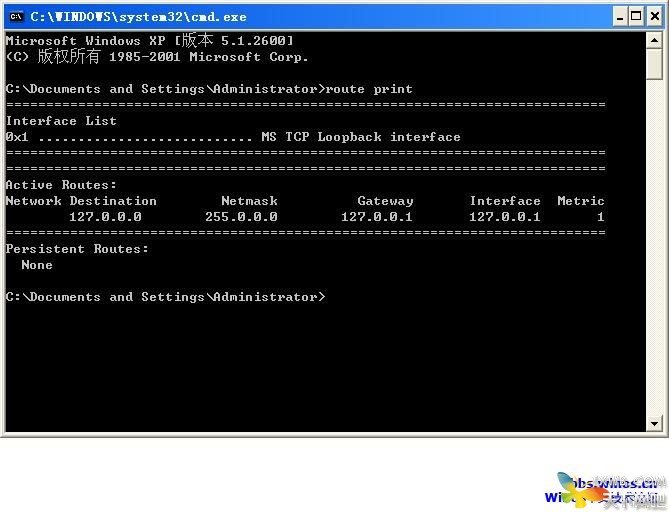Click the '0x1' interface index

pos(17,137)
